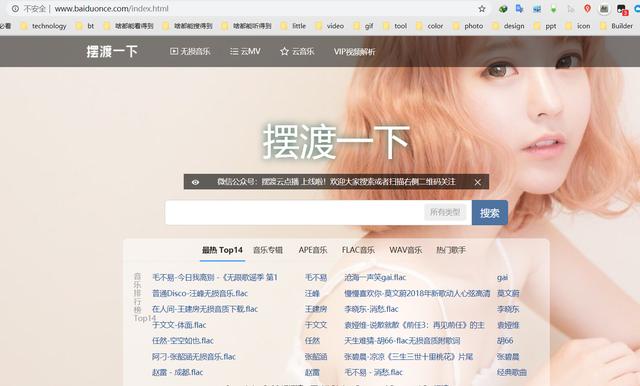This screenshot has height=386, width=640.
Task: Open 天生难猜-胡66 song link
Action: coord(402,340)
